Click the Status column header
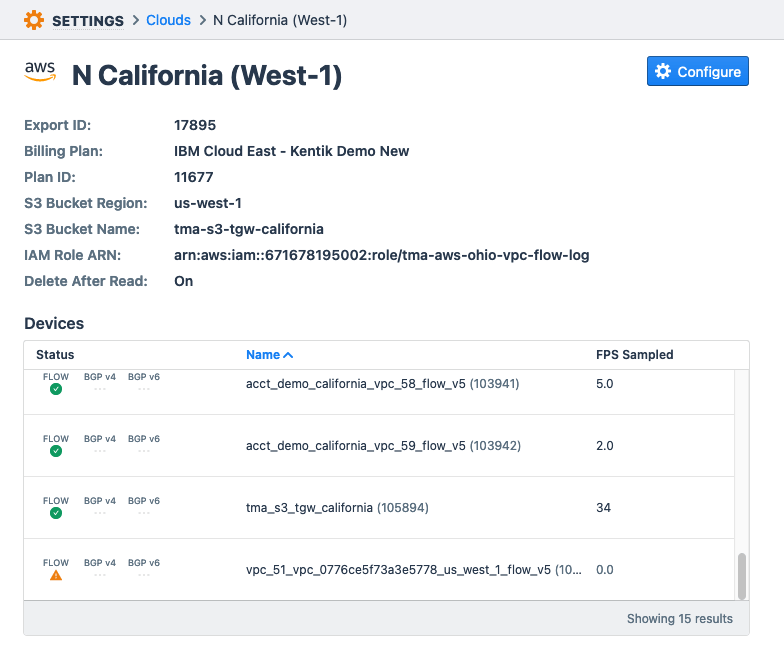The image size is (784, 649). coord(55,354)
